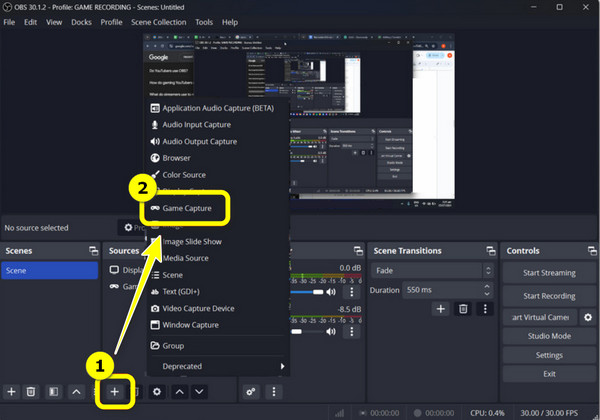Click the remove scene trash icon
This screenshot has height=420, width=600.
click(31, 392)
